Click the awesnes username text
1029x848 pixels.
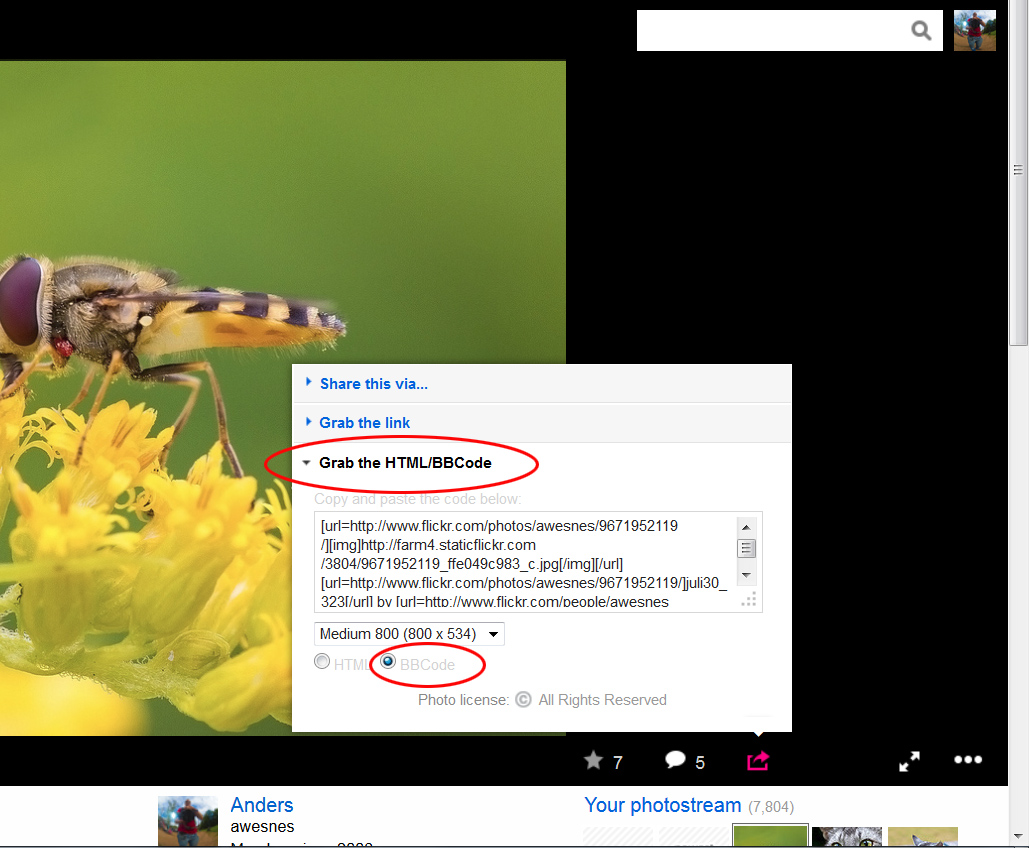click(x=262, y=827)
